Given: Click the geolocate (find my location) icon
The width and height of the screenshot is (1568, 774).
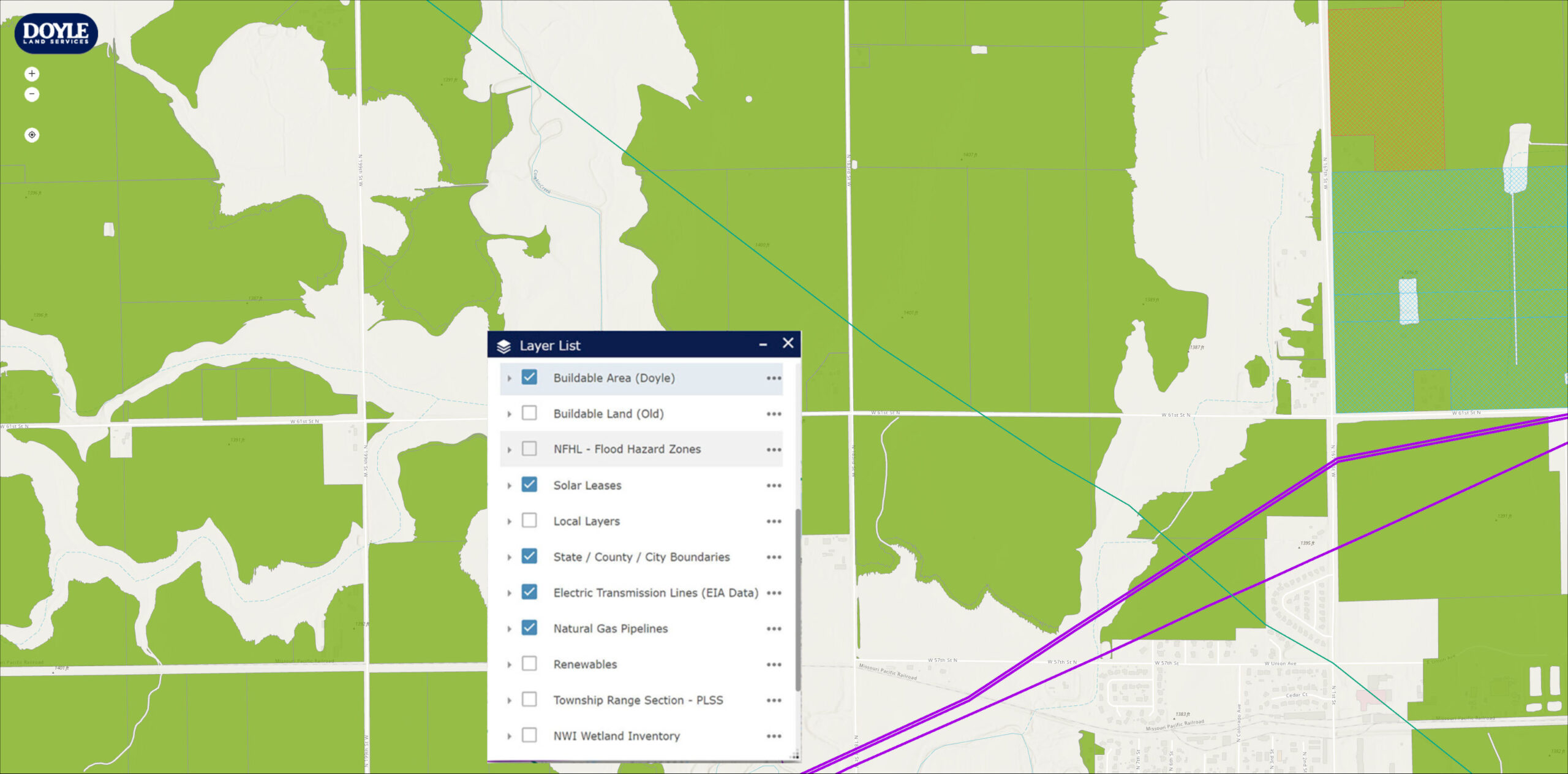Looking at the screenshot, I should [x=31, y=134].
